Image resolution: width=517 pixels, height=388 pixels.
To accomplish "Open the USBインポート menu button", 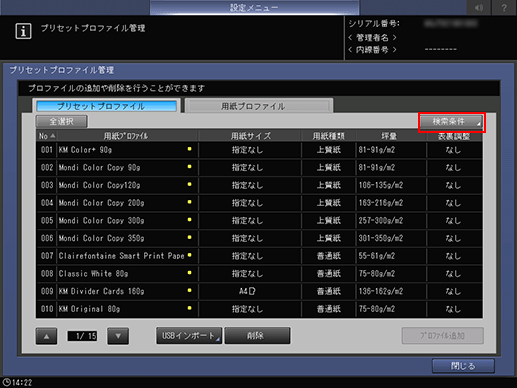I will [x=189, y=335].
